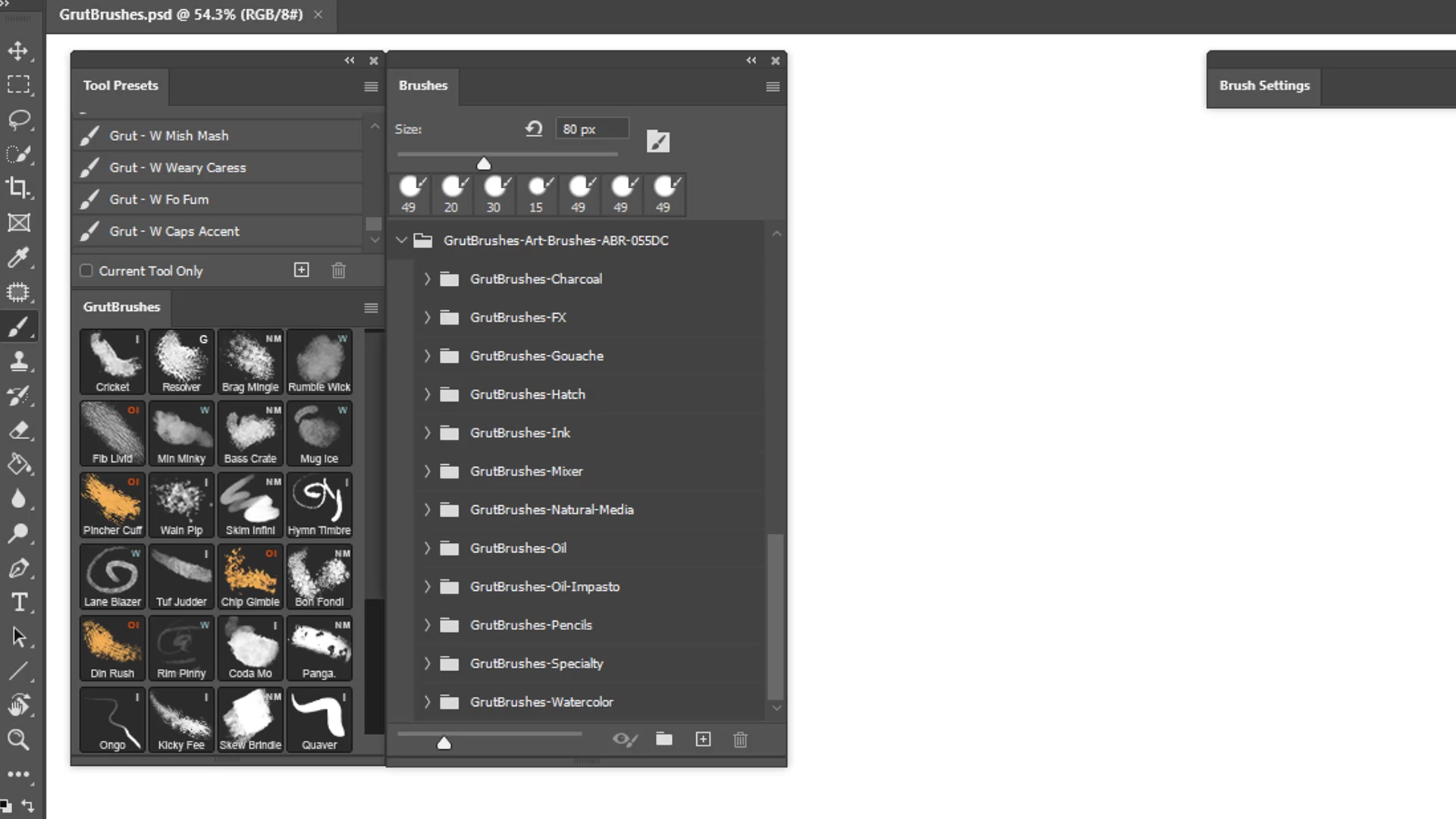Viewport: 1456px width, 819px height.
Task: Choose the Grut - W Weary Caress preset
Action: tap(218, 168)
